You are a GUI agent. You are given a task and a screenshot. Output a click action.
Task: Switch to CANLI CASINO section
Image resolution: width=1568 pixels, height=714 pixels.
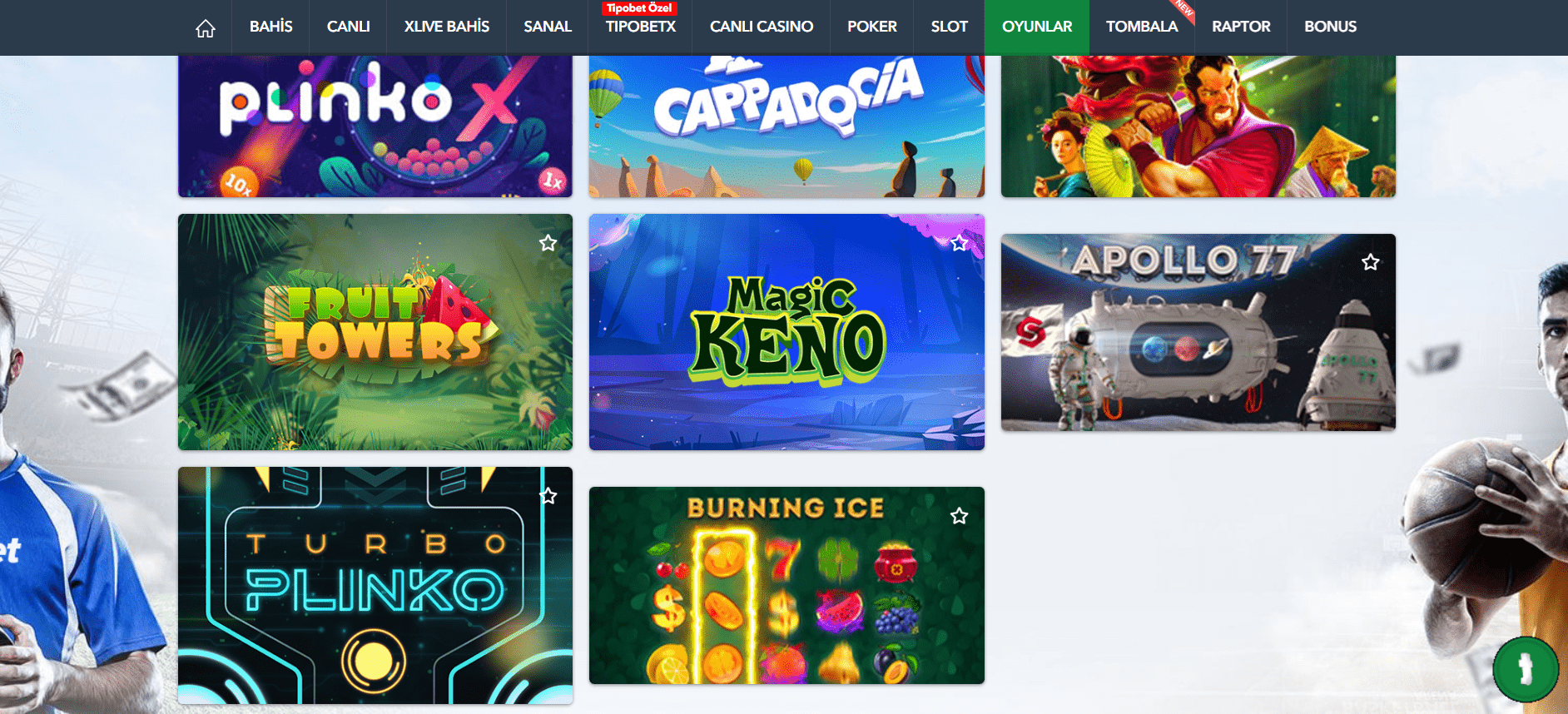[762, 27]
